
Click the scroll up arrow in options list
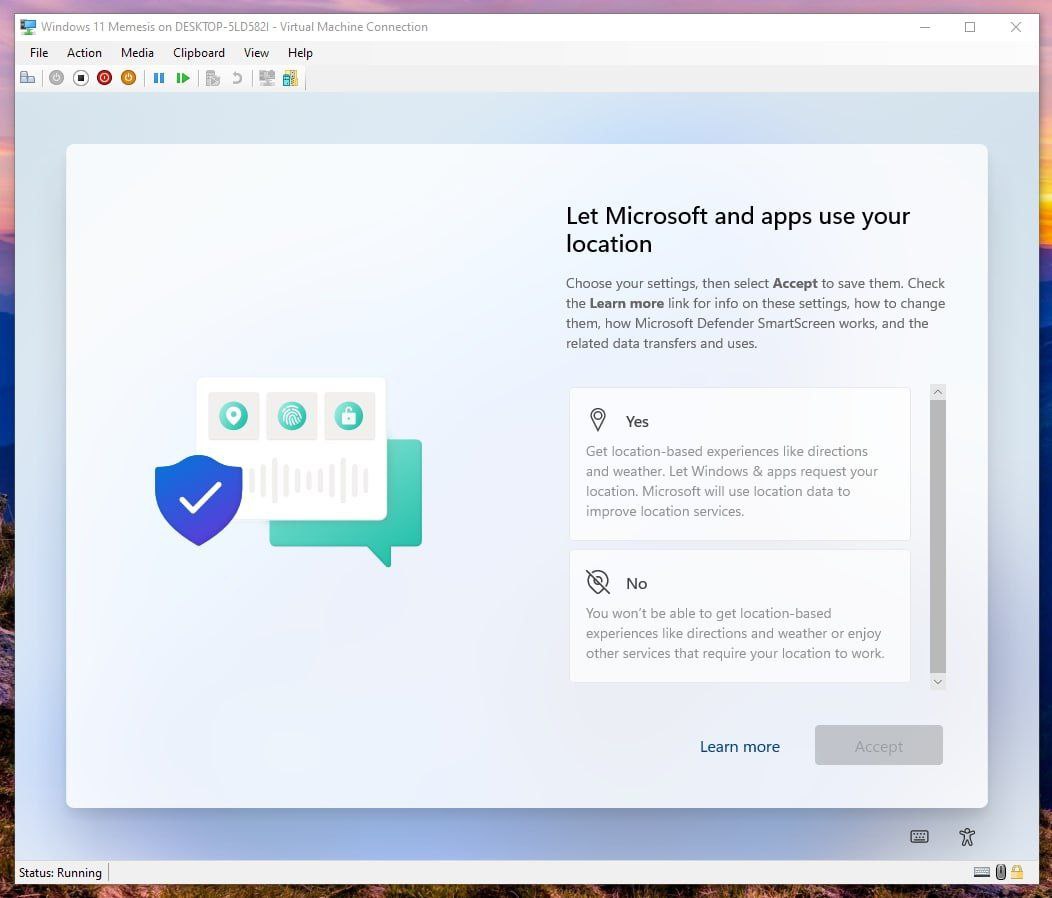[x=938, y=392]
